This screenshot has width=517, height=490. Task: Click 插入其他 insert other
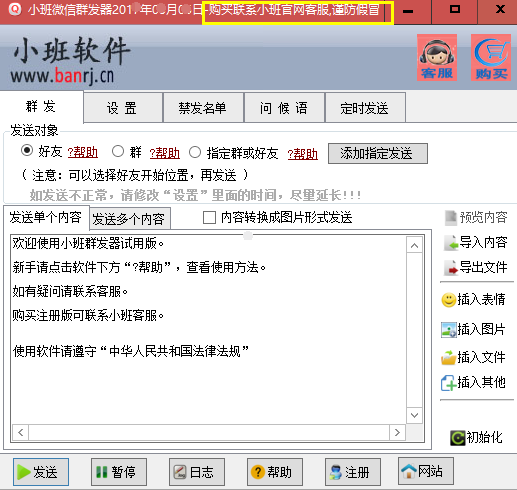point(473,383)
